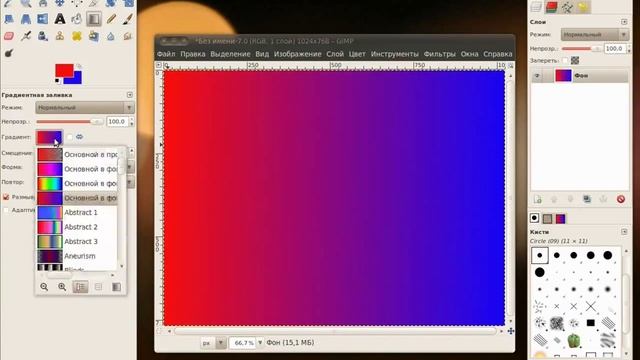The image size is (640, 360).
Task: Select the Paintbrush tool
Action: pos(128,19)
